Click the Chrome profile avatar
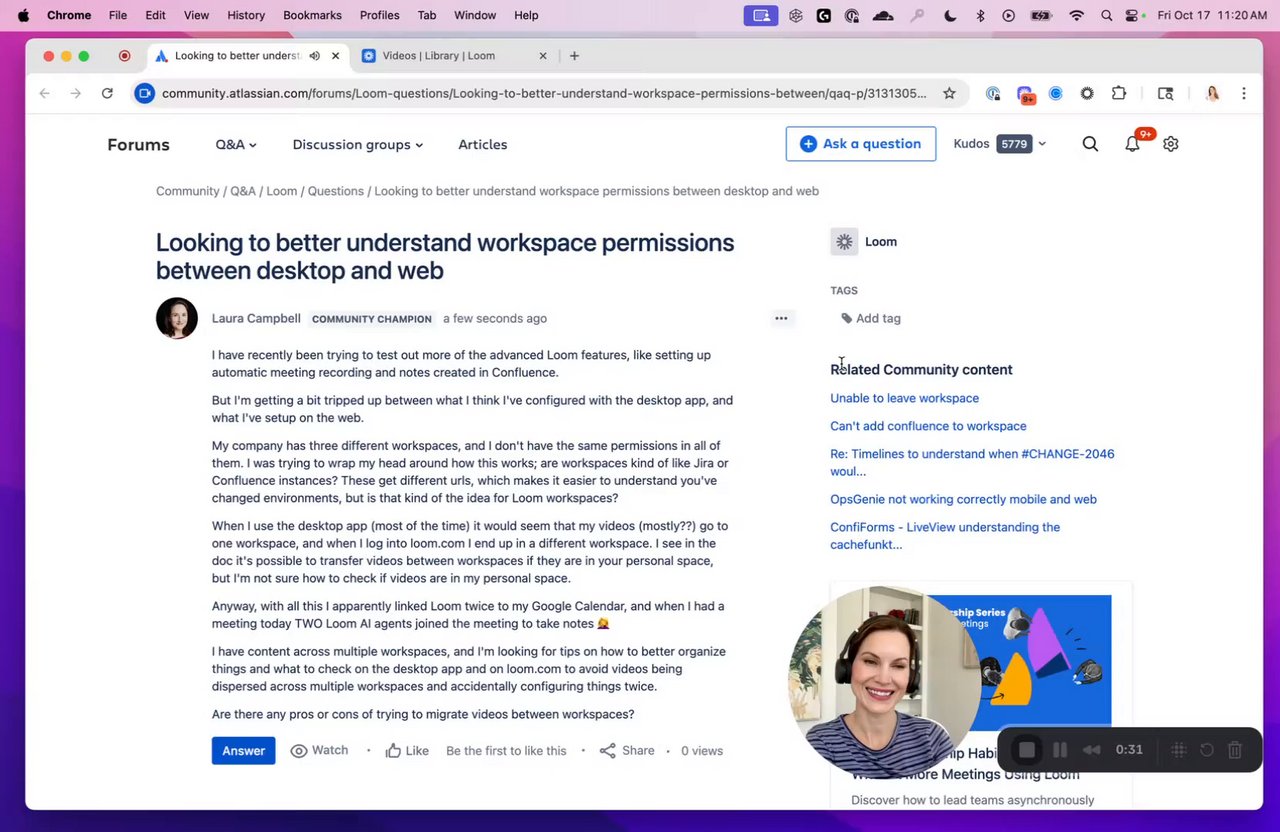Image resolution: width=1280 pixels, height=832 pixels. point(1212,93)
